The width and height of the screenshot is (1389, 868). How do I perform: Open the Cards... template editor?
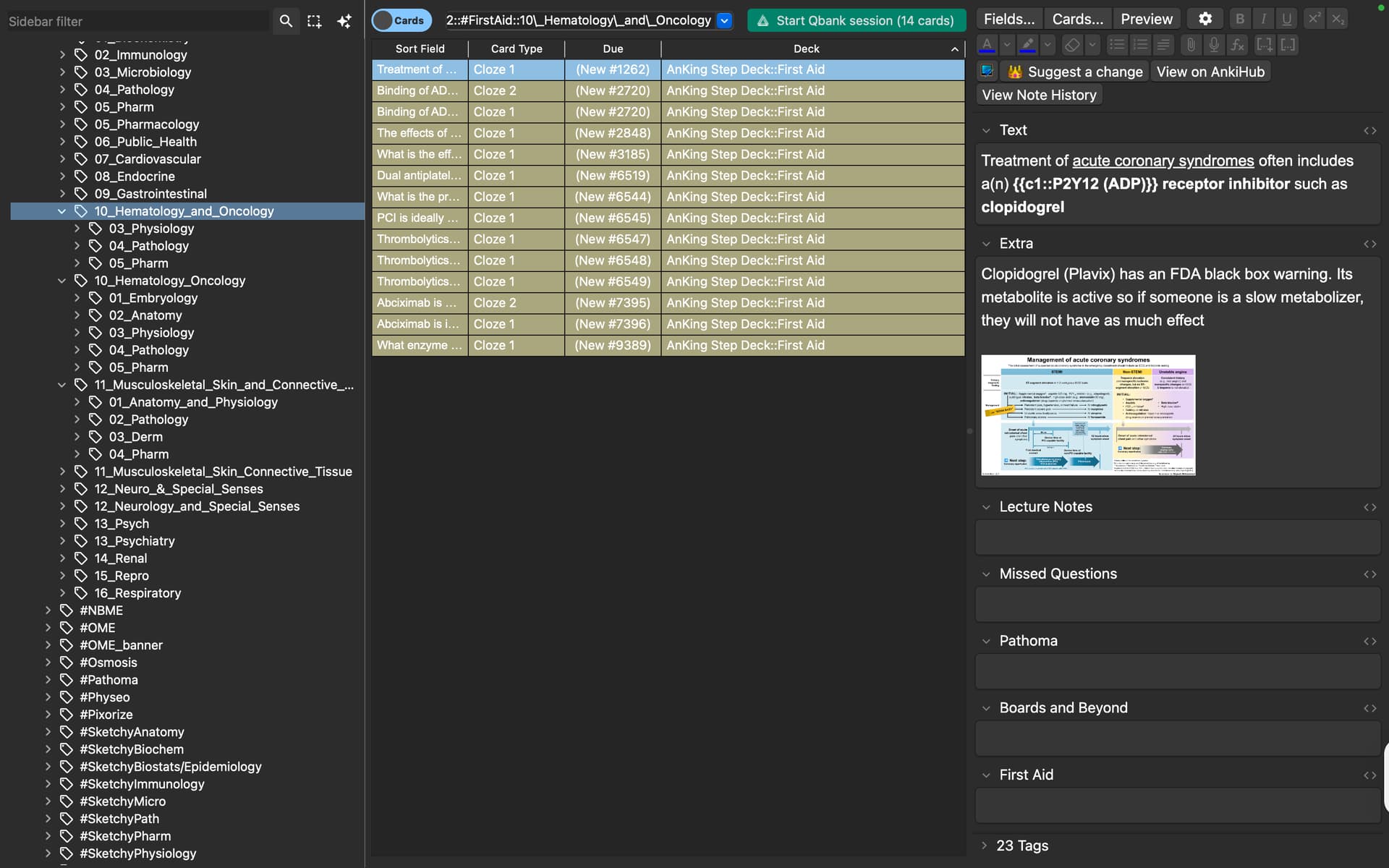(1077, 19)
